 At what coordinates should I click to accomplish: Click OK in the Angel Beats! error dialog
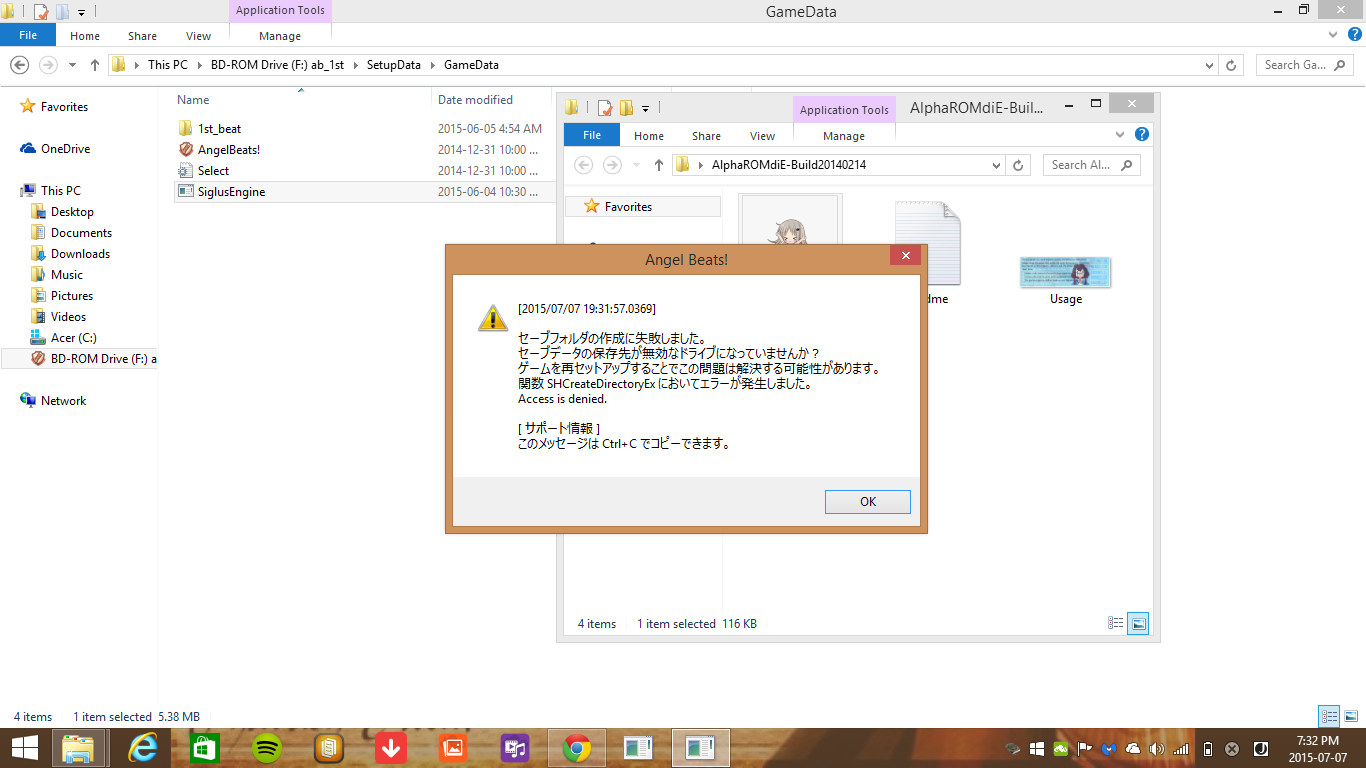pos(867,502)
